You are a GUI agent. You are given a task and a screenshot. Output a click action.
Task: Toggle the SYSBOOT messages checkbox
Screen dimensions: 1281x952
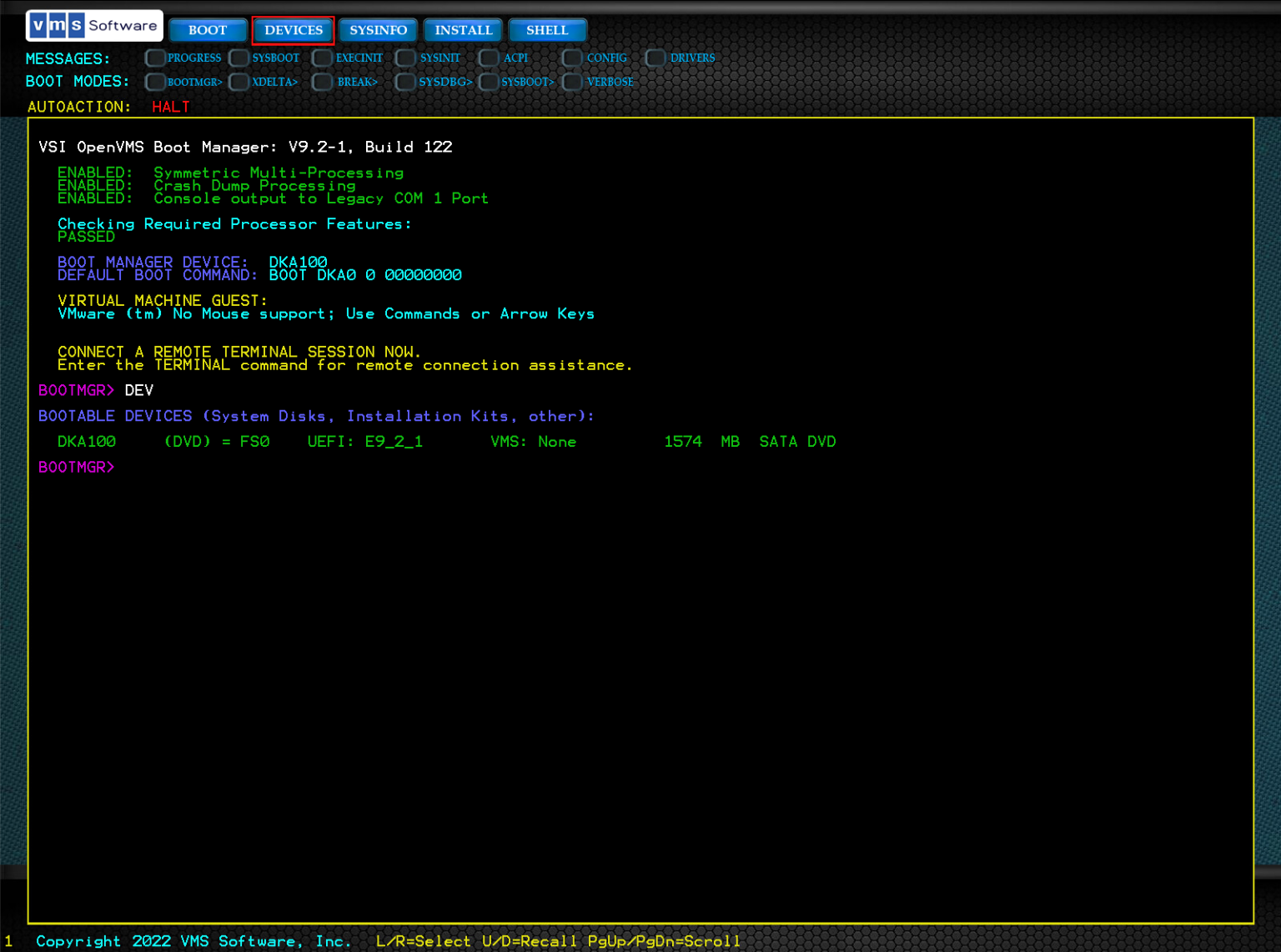pos(239,58)
